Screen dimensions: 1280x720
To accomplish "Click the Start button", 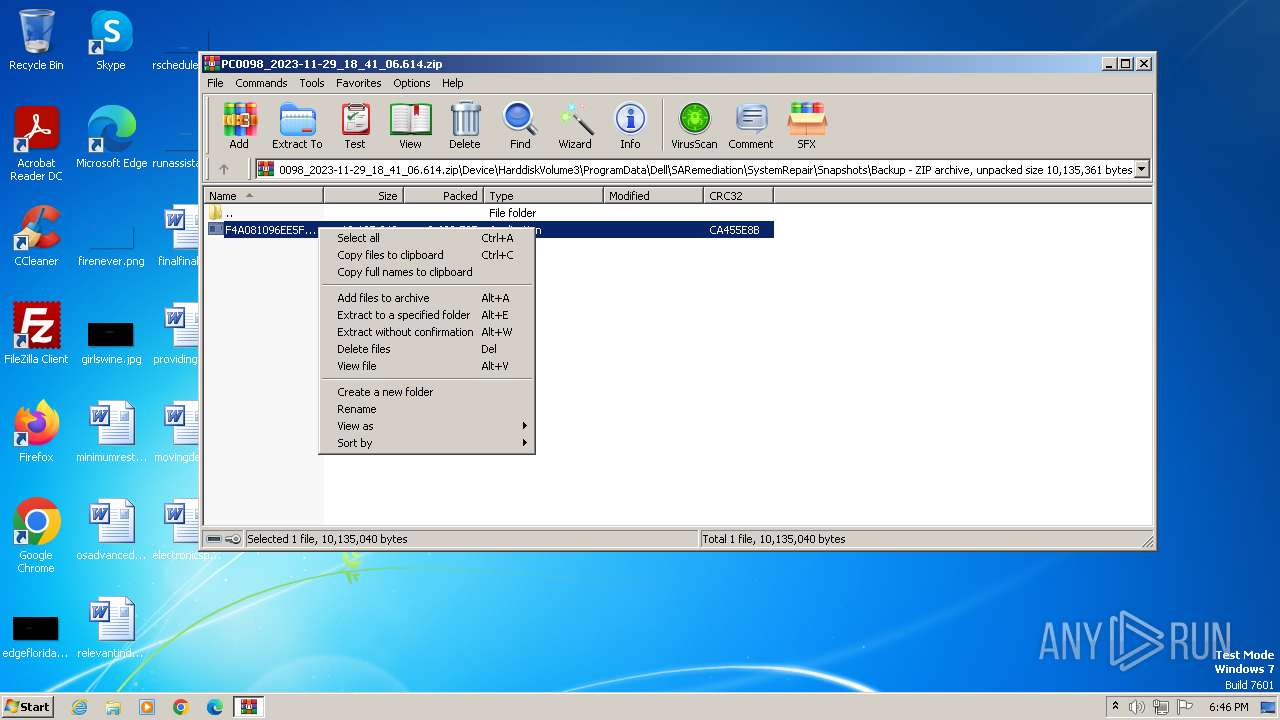I will [x=27, y=706].
